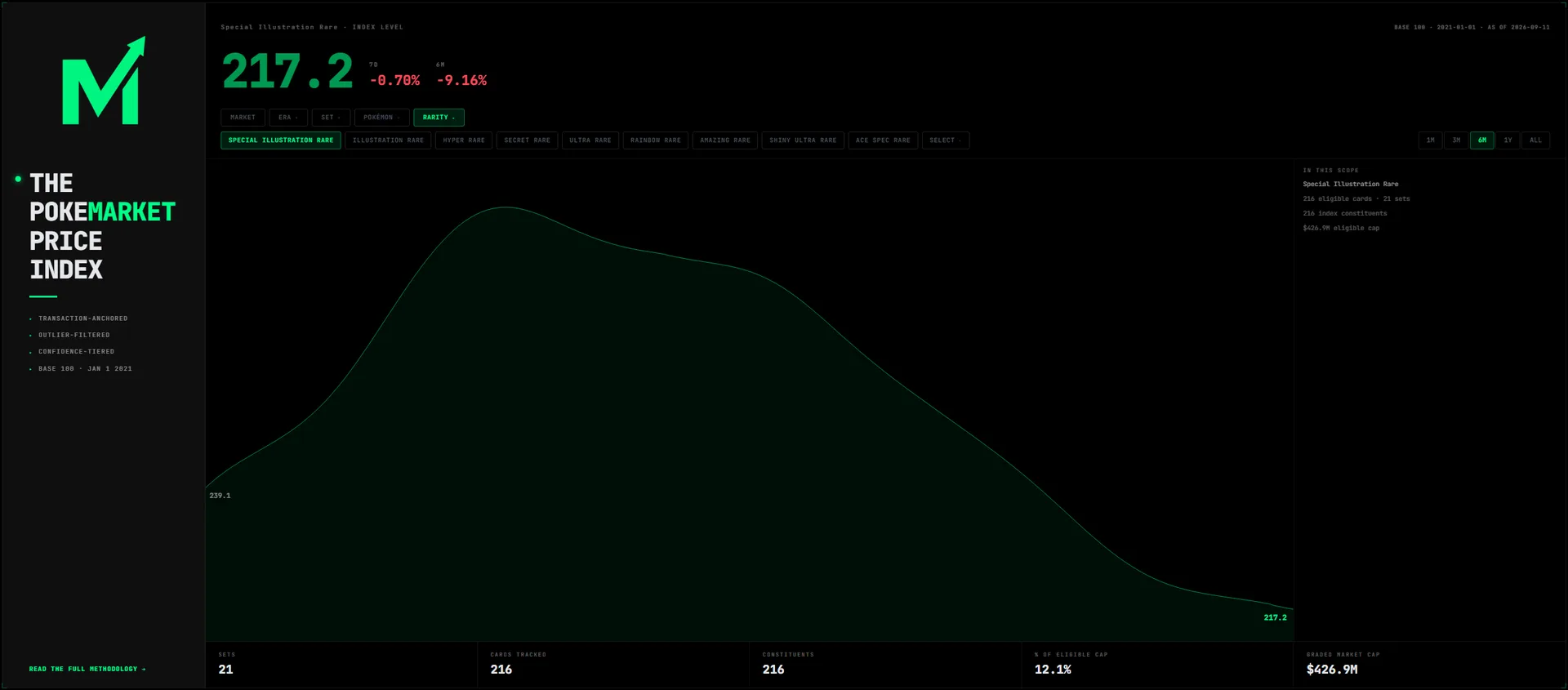Click the Cards Tracked stat value 216
This screenshot has width=1568, height=690.
pos(501,670)
